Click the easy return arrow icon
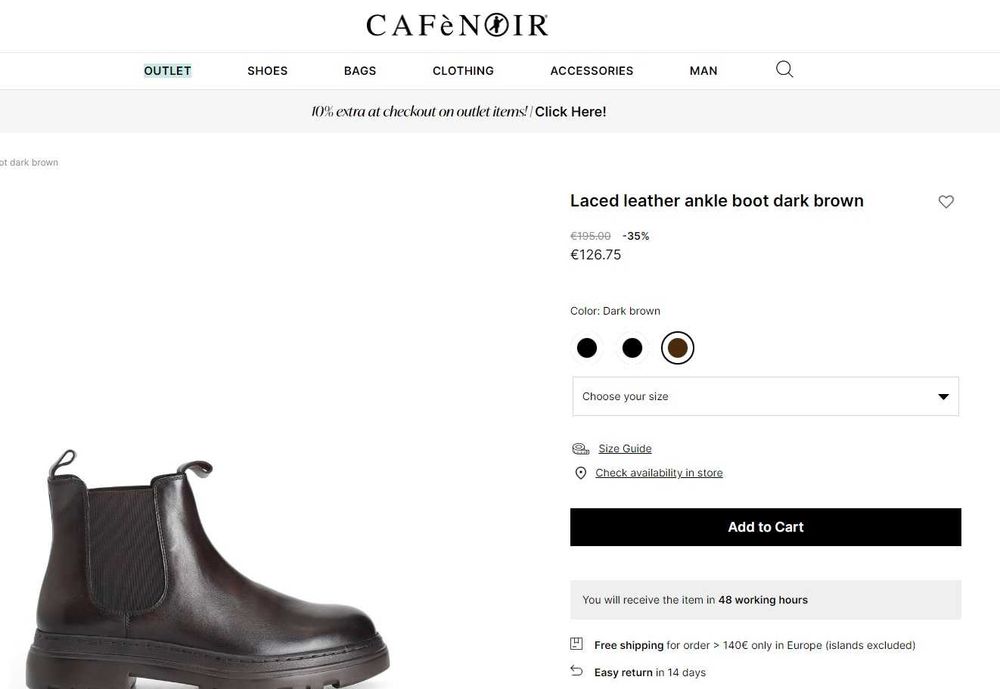The width and height of the screenshot is (1000, 689). (x=576, y=671)
